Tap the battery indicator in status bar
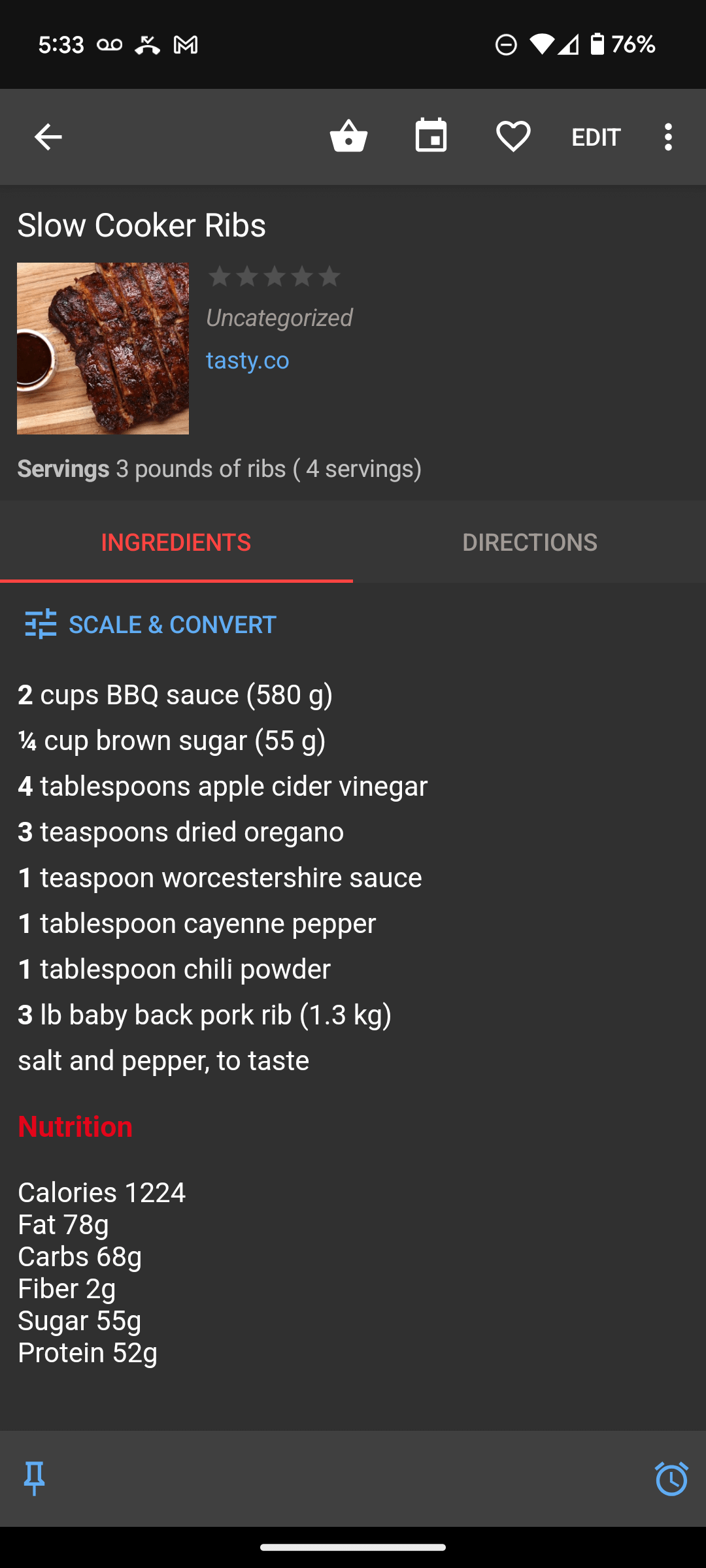This screenshot has width=706, height=1568. tap(597, 44)
